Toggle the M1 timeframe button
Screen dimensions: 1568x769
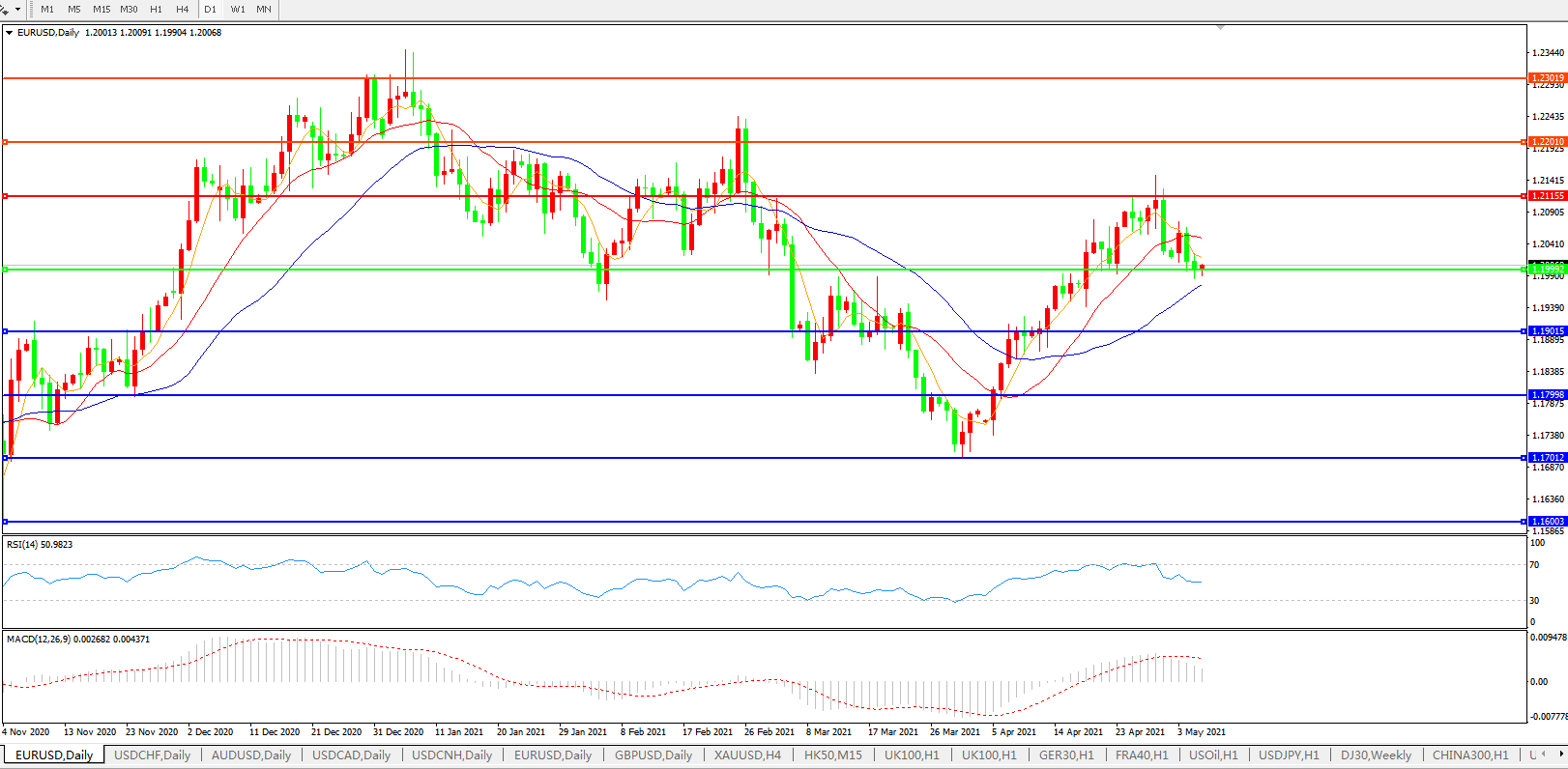click(47, 9)
